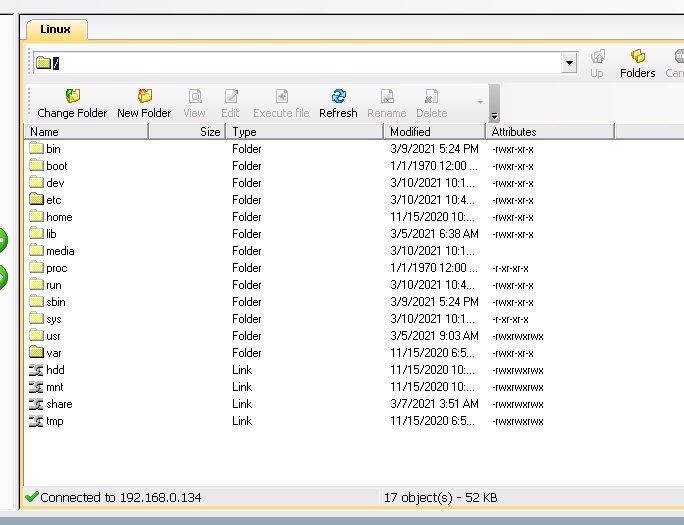Switch to the Linux tab
Screen dimensions: 684x525
(x=55, y=29)
